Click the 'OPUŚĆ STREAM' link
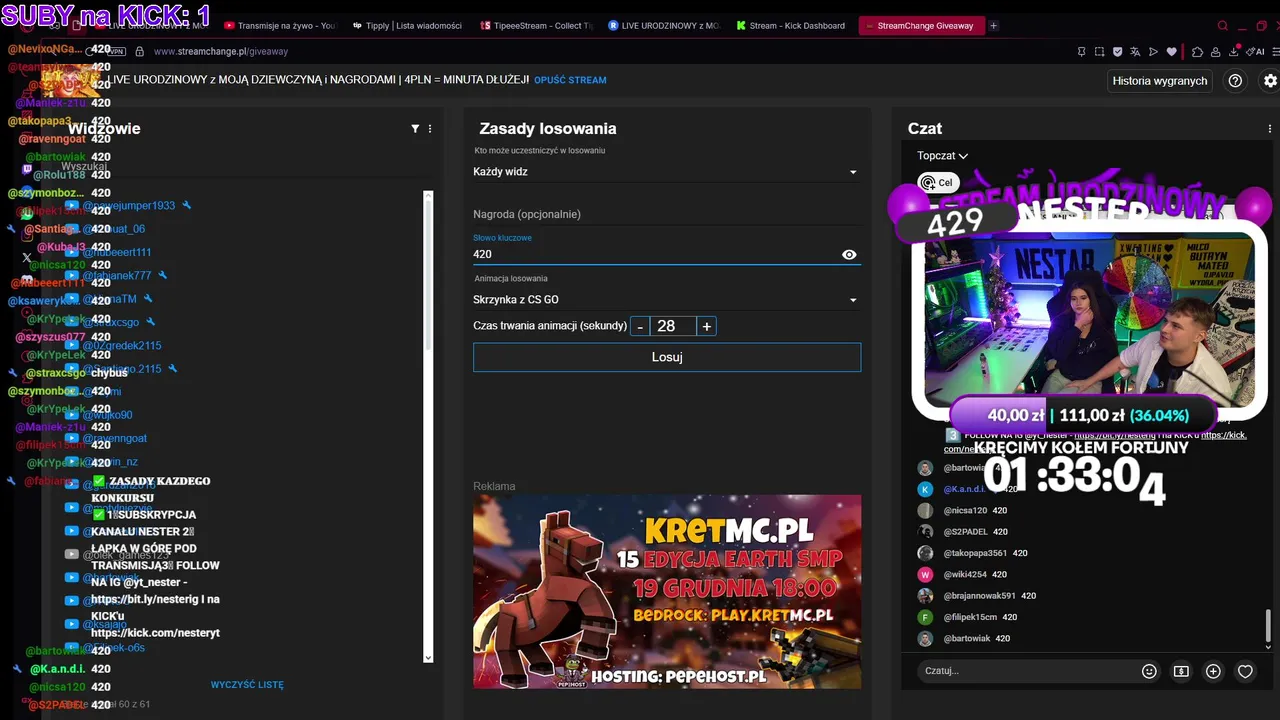This screenshot has height=720, width=1280. point(570,80)
